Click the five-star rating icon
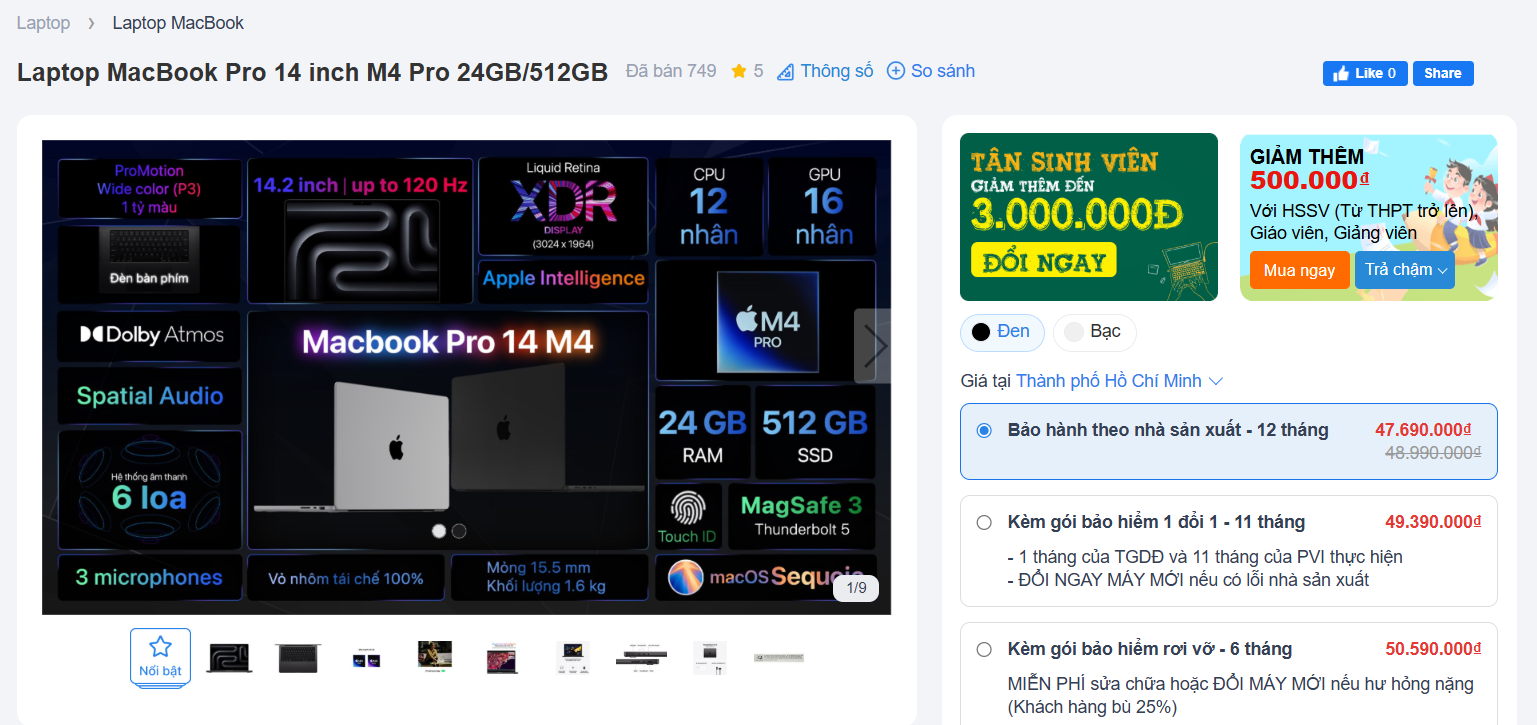 coord(739,71)
